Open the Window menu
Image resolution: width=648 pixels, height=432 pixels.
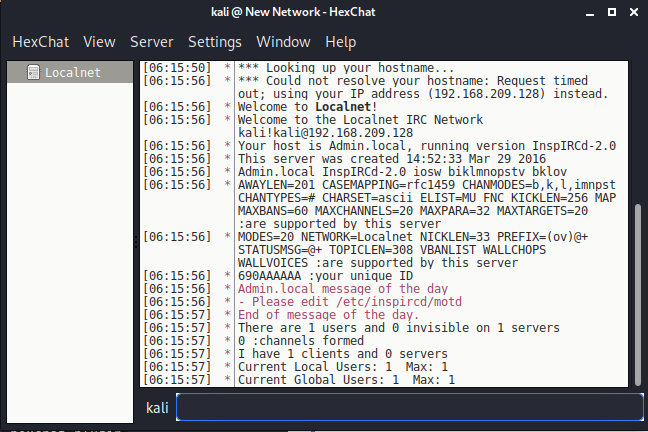pyautogui.click(x=283, y=42)
